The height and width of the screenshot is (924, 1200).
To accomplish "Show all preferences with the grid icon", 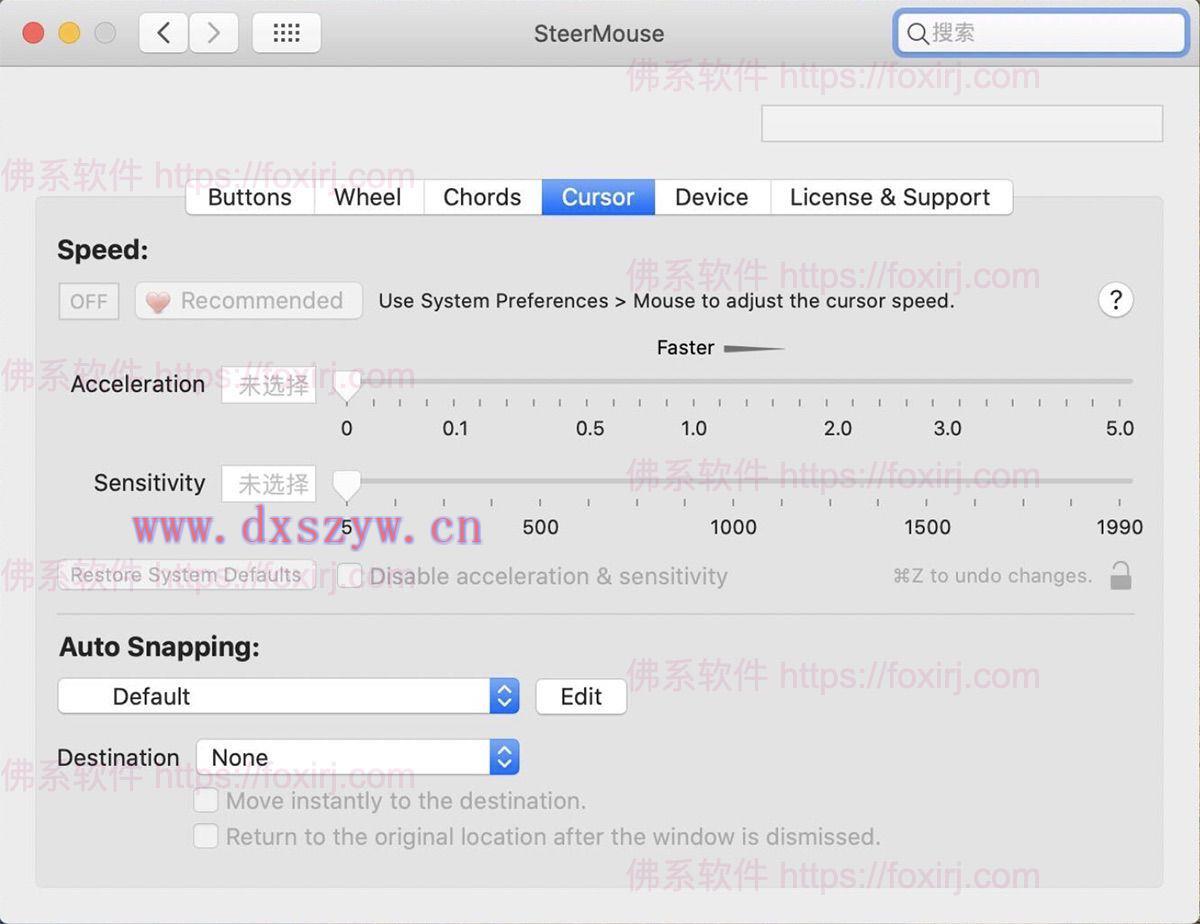I will [x=286, y=33].
